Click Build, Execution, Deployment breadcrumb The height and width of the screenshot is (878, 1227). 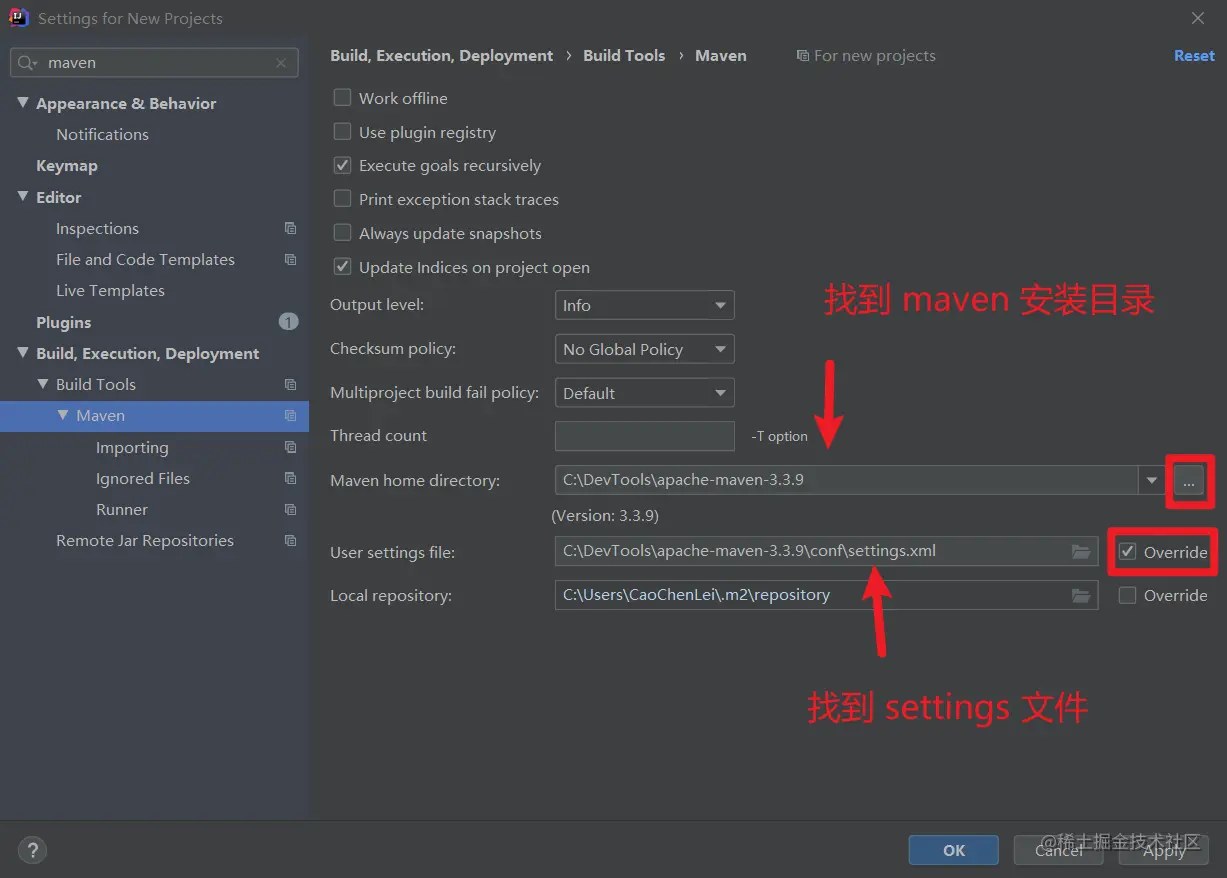tap(441, 56)
